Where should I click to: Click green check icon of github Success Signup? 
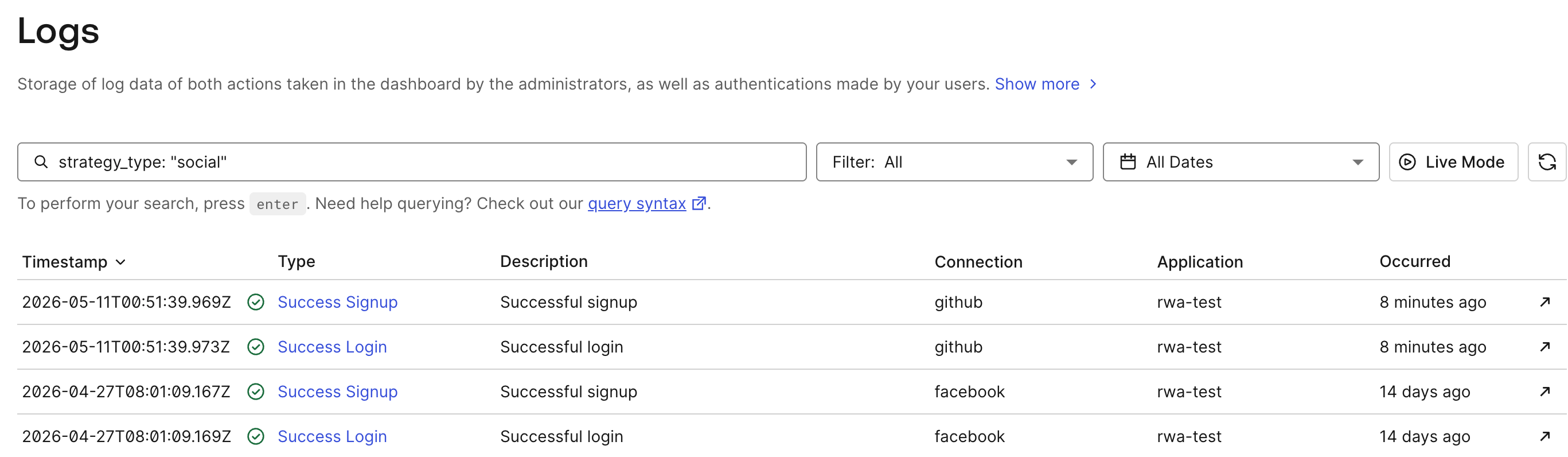[256, 302]
